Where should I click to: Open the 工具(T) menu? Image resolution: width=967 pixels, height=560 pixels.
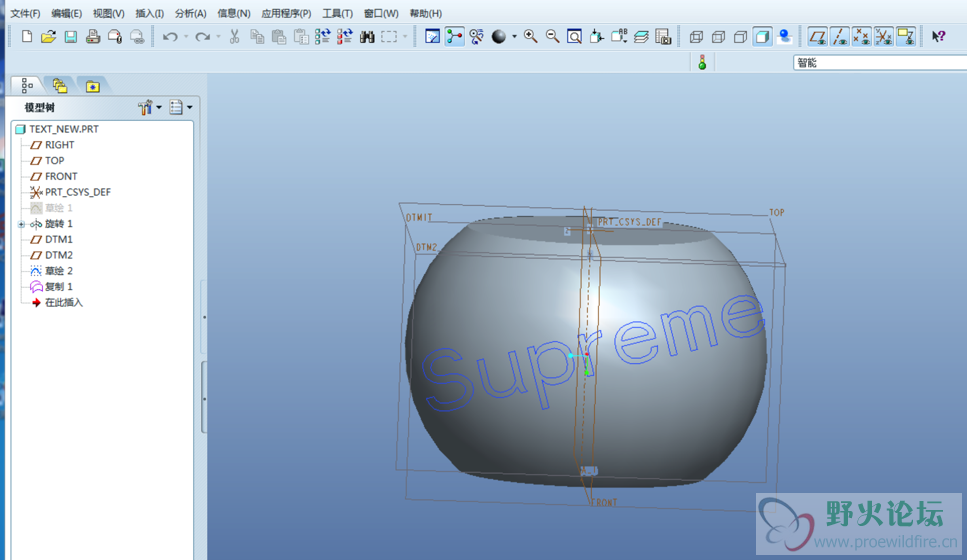[x=337, y=14]
